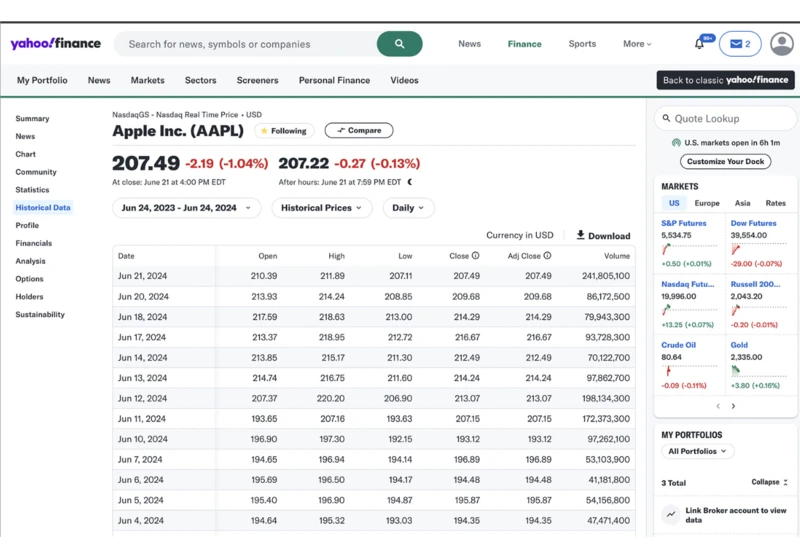The image size is (800, 560).
Task: Open Sports in top header
Action: [582, 44]
